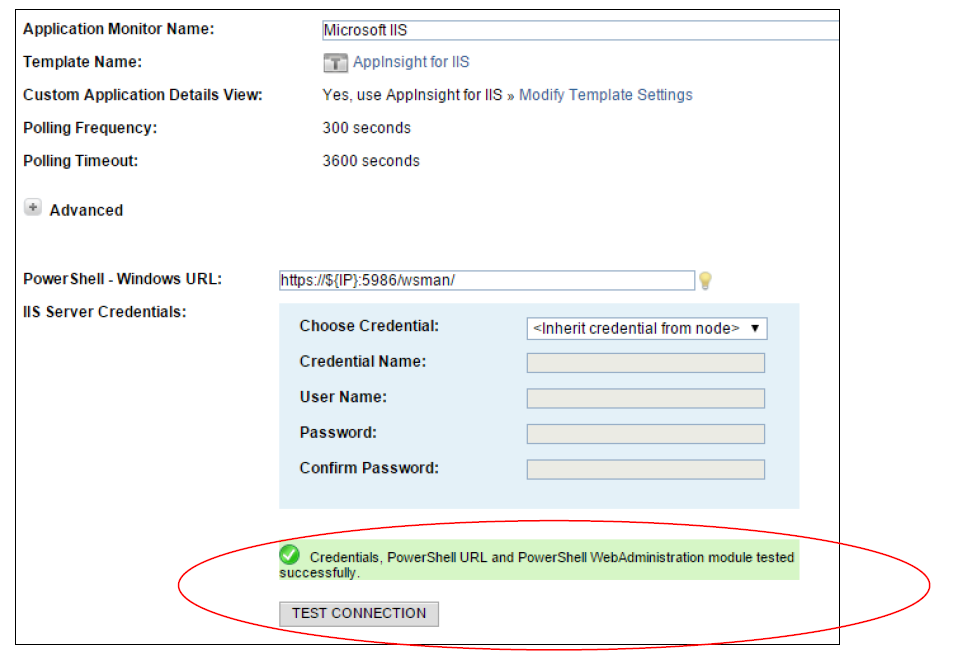Click the 'Choose Credential:' label
Viewport: 970px width, 666px height.
coord(369,326)
